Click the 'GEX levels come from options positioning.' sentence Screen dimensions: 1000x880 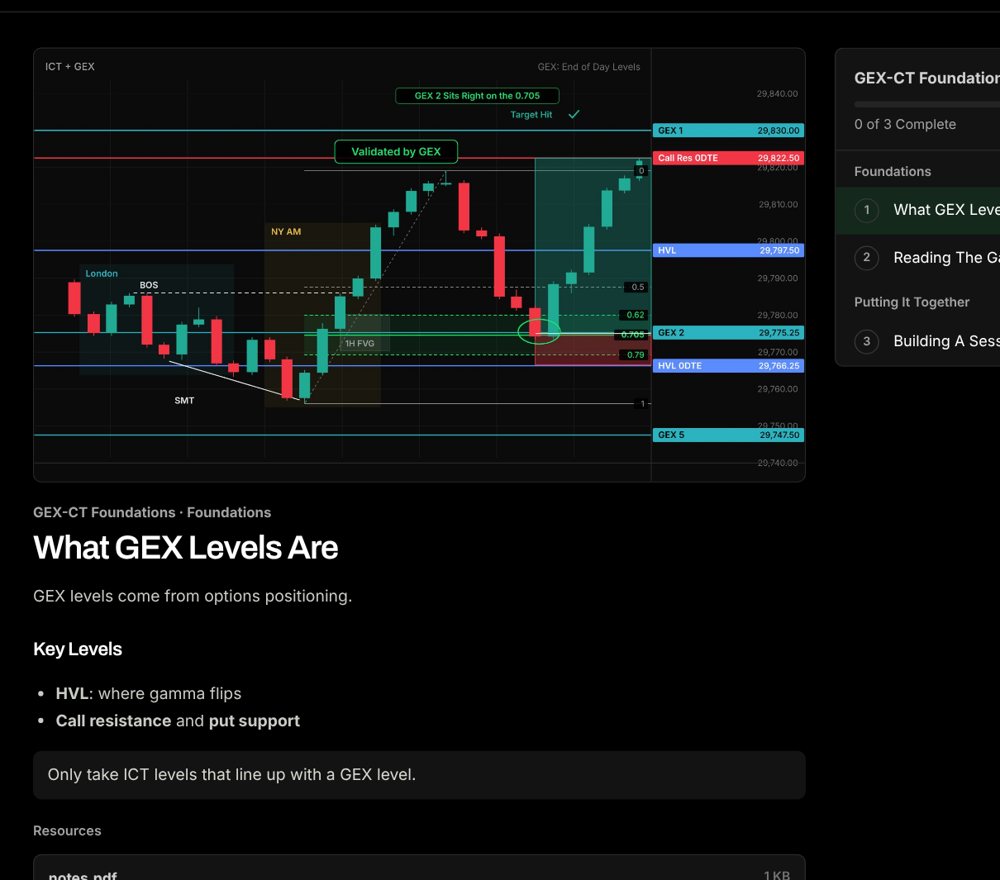pyautogui.click(x=193, y=596)
